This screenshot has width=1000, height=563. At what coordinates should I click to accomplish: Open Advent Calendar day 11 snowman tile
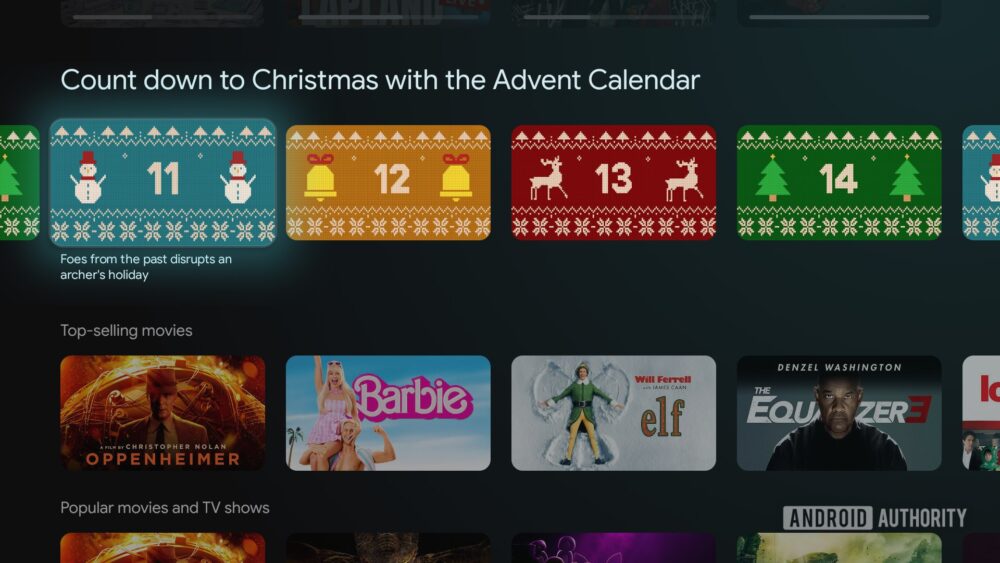(x=163, y=182)
